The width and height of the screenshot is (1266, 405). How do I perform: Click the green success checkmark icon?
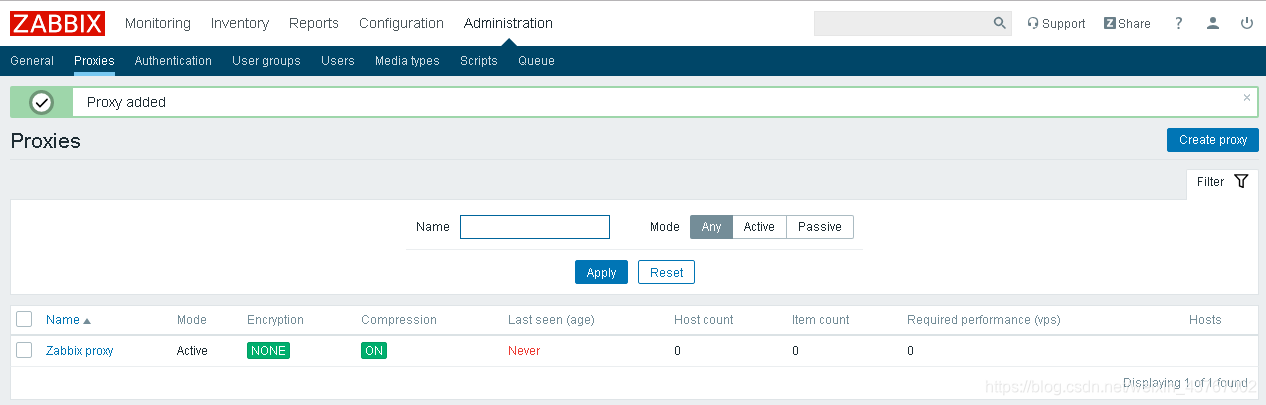coord(42,102)
